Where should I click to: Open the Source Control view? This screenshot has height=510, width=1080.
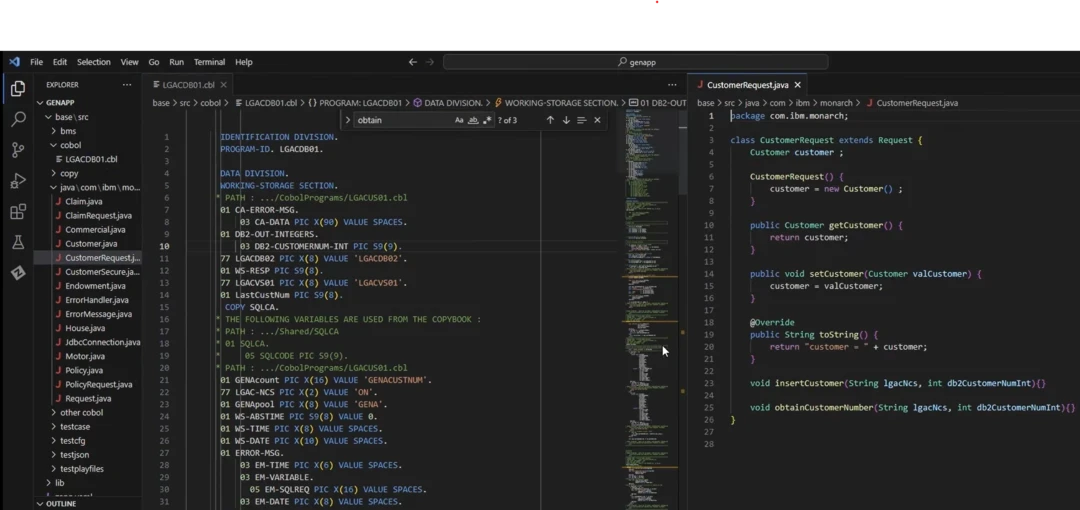point(18,150)
